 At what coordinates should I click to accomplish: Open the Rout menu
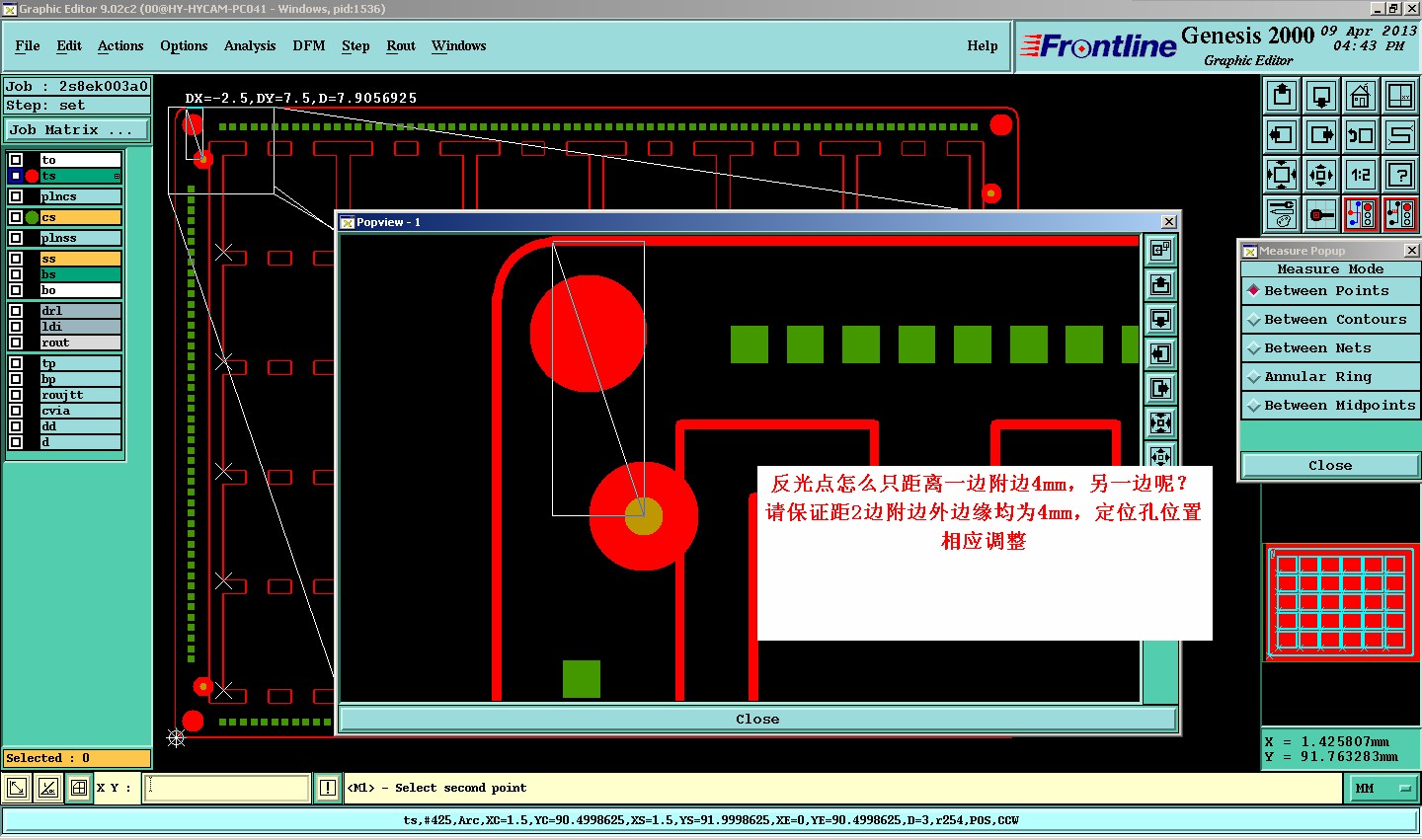click(x=401, y=45)
